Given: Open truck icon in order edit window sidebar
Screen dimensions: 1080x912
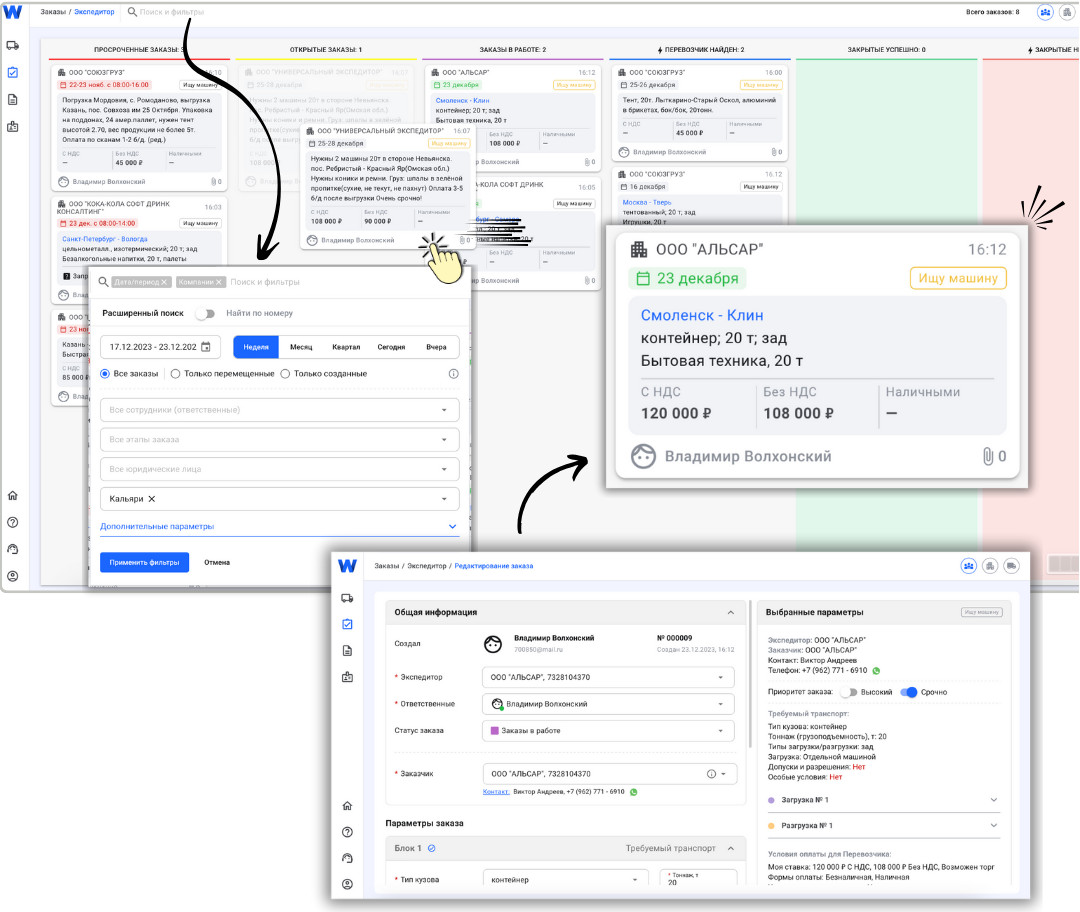Looking at the screenshot, I should [347, 598].
